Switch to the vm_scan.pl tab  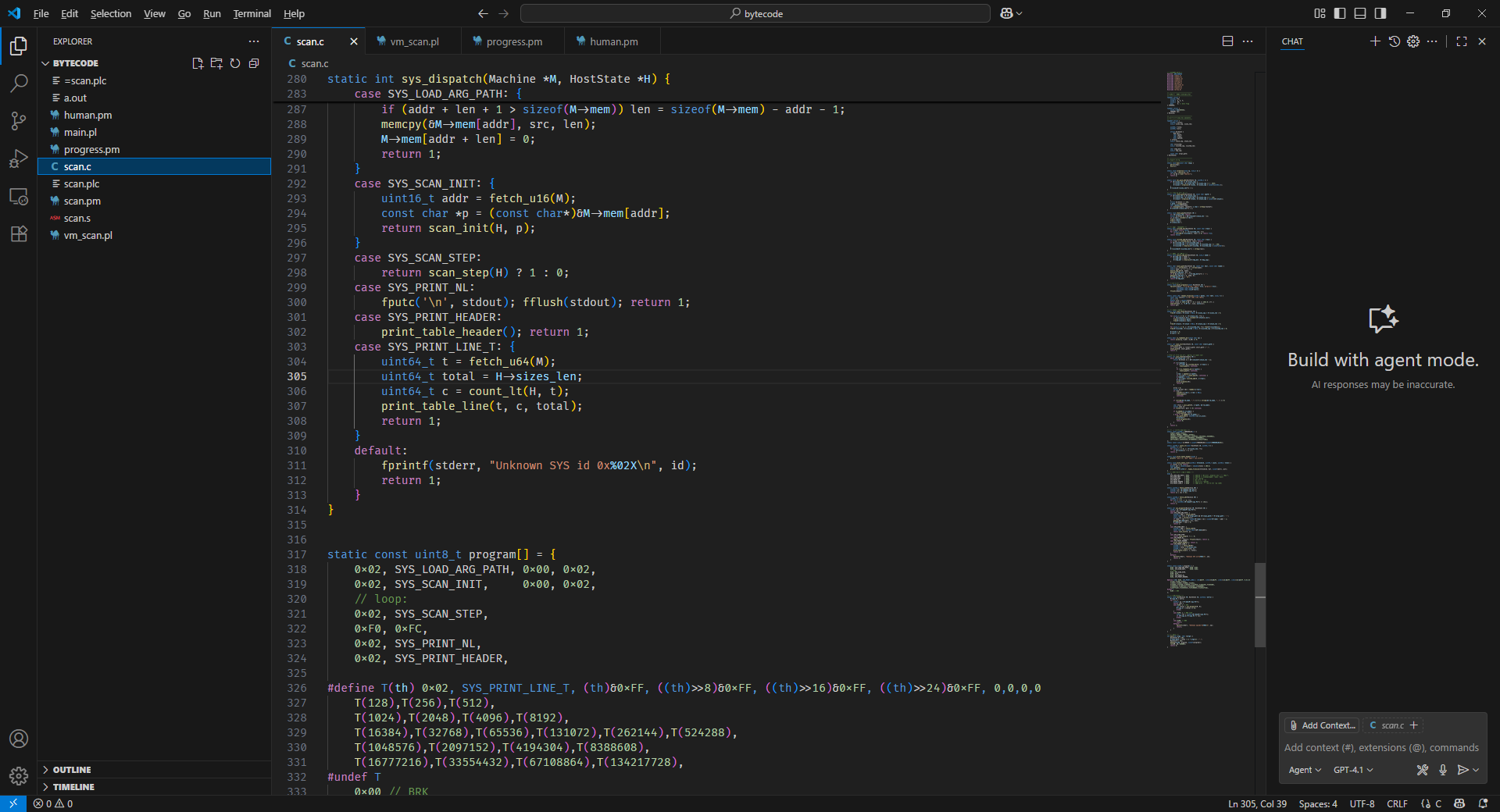coord(414,41)
